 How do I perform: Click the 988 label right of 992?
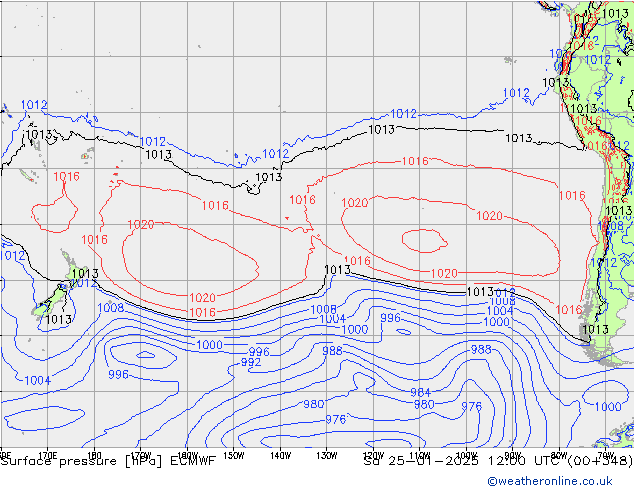point(332,351)
